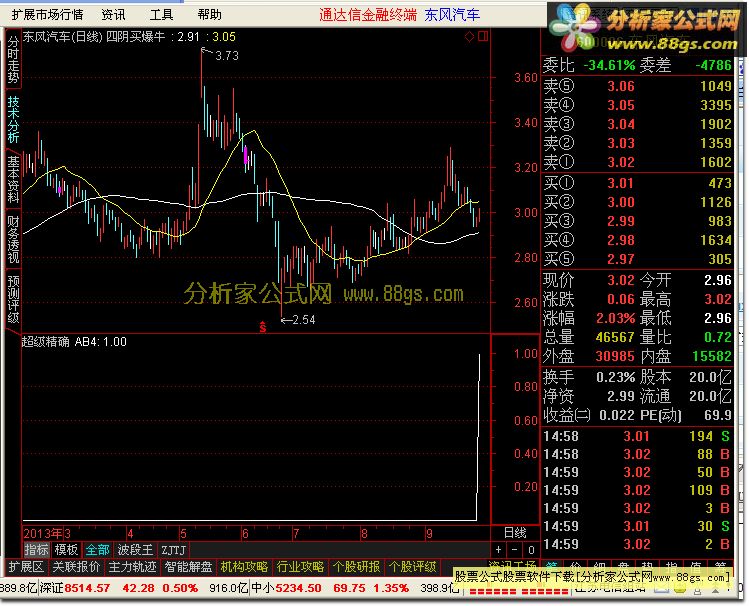This screenshot has height=606, width=749.
Task: Switch to the 基本资料 side tab
Action: pyautogui.click(x=13, y=179)
